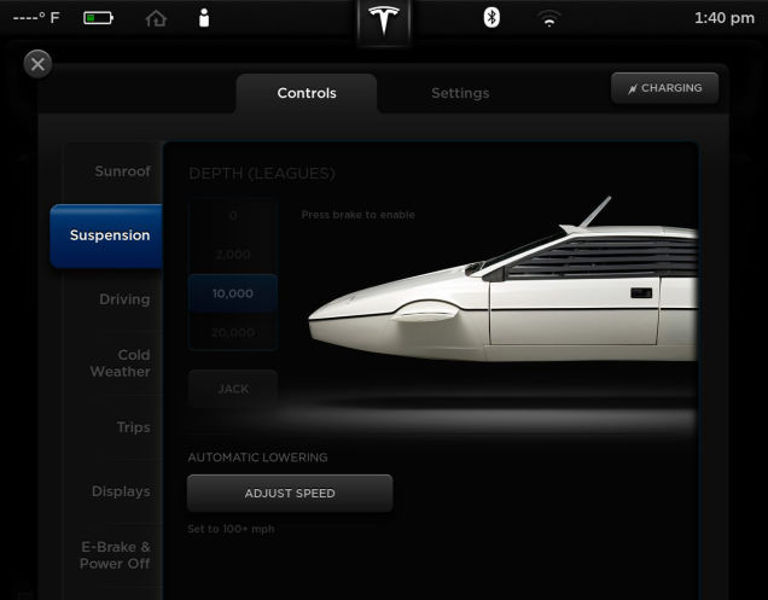Select the 0 leagues depth option
This screenshot has width=768, height=600.
(233, 216)
